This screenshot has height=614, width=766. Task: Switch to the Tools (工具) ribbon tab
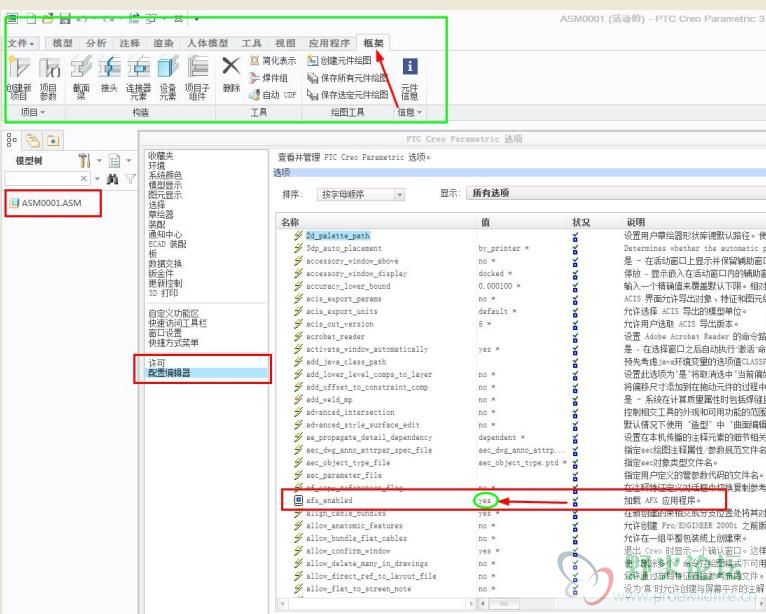tap(252, 43)
